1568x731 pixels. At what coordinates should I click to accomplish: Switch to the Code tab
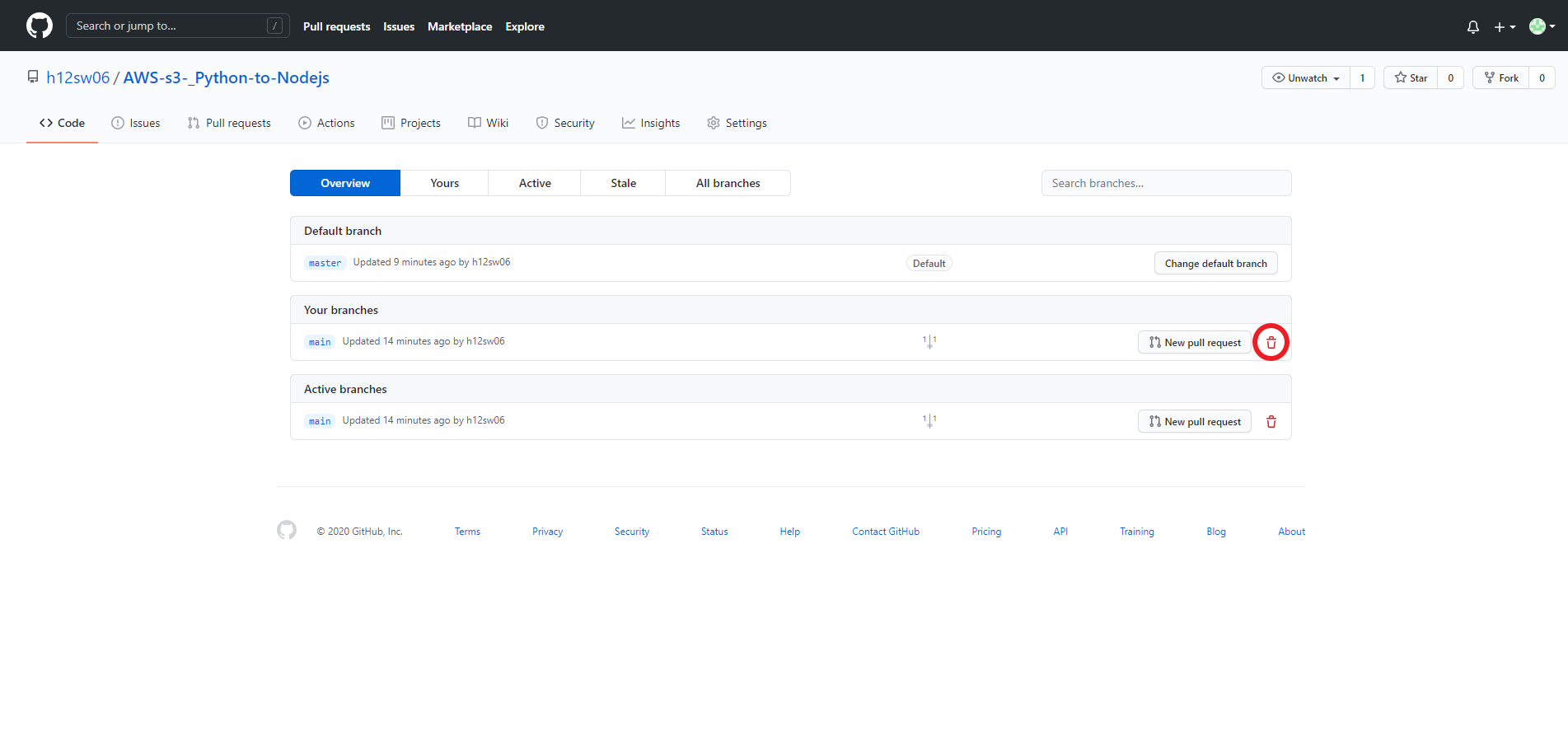(x=62, y=123)
